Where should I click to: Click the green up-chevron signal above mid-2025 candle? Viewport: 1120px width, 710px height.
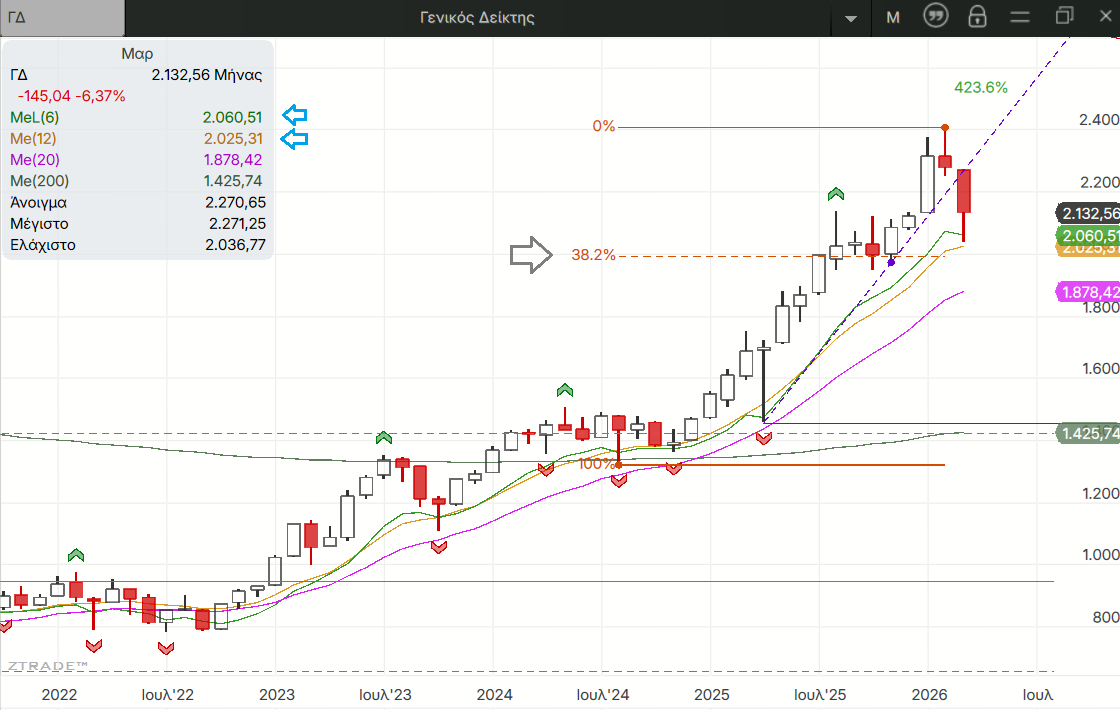point(835,194)
